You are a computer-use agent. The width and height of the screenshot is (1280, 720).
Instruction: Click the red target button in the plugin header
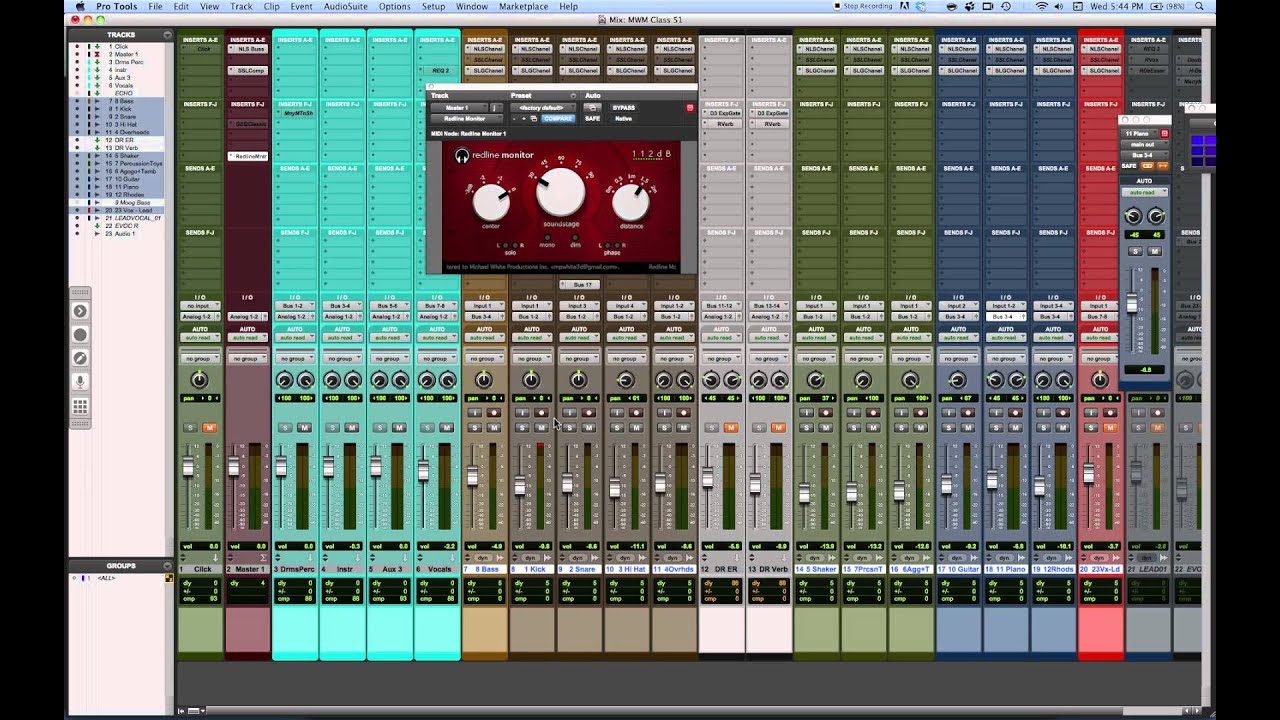(x=689, y=107)
